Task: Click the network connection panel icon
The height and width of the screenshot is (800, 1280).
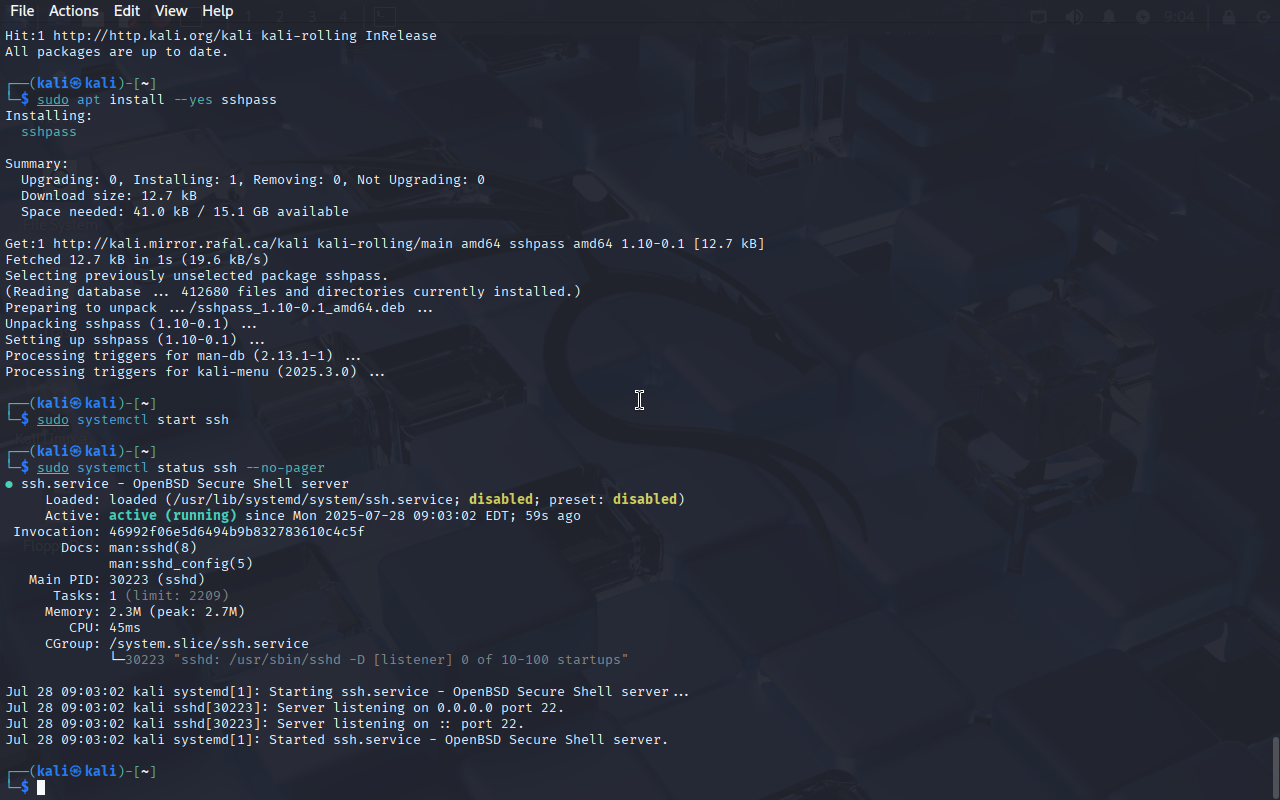Action: click(1040, 17)
